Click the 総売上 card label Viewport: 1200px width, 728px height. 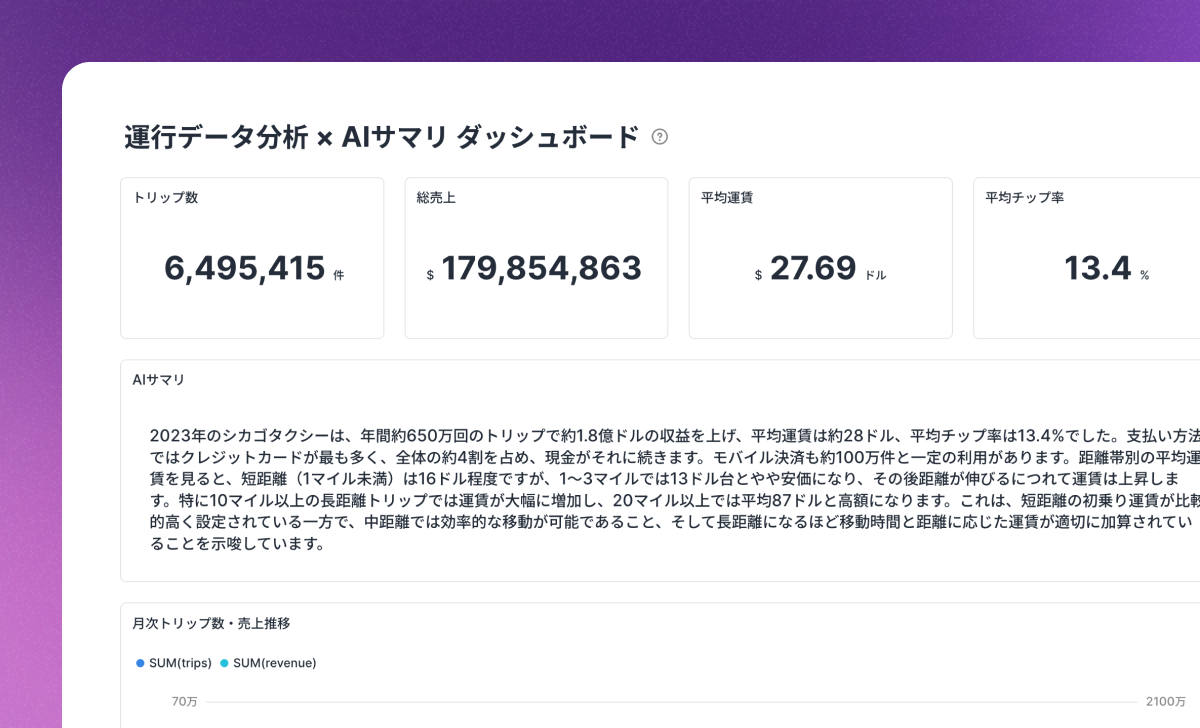tap(436, 198)
